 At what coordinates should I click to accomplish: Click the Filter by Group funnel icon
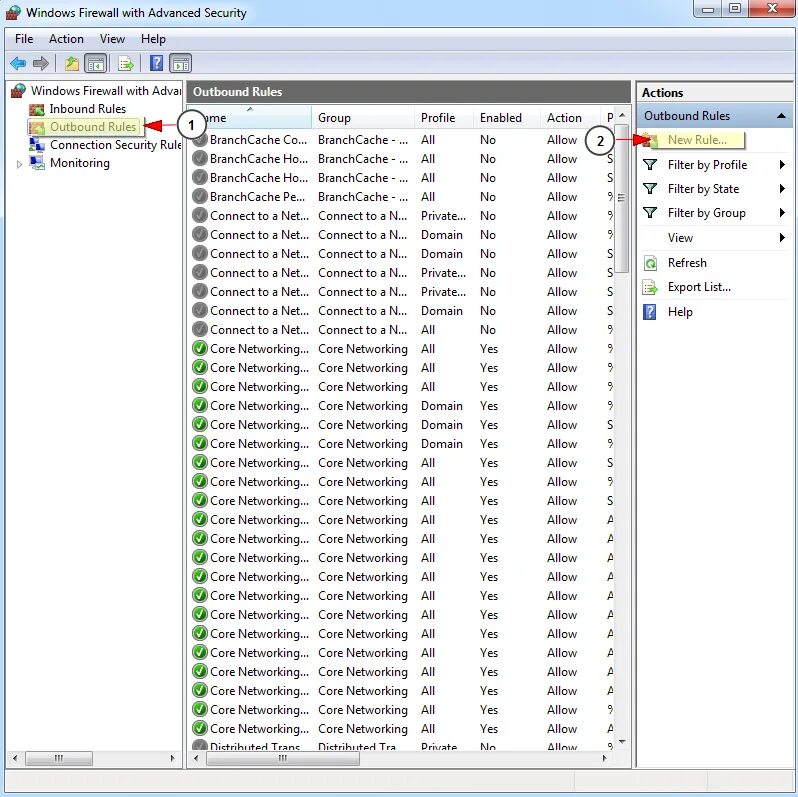tap(650, 213)
